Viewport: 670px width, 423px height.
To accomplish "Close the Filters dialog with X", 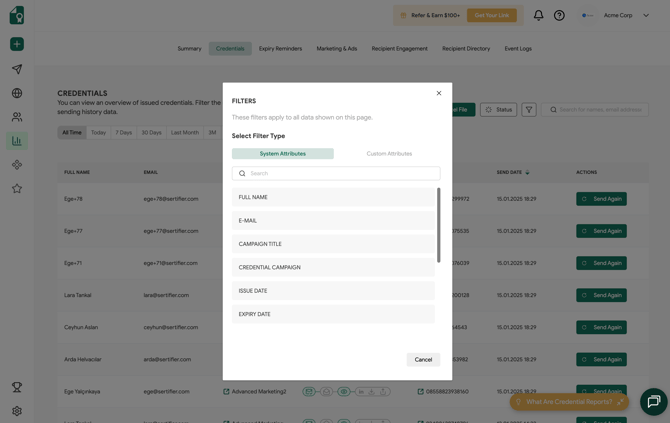I will point(439,93).
